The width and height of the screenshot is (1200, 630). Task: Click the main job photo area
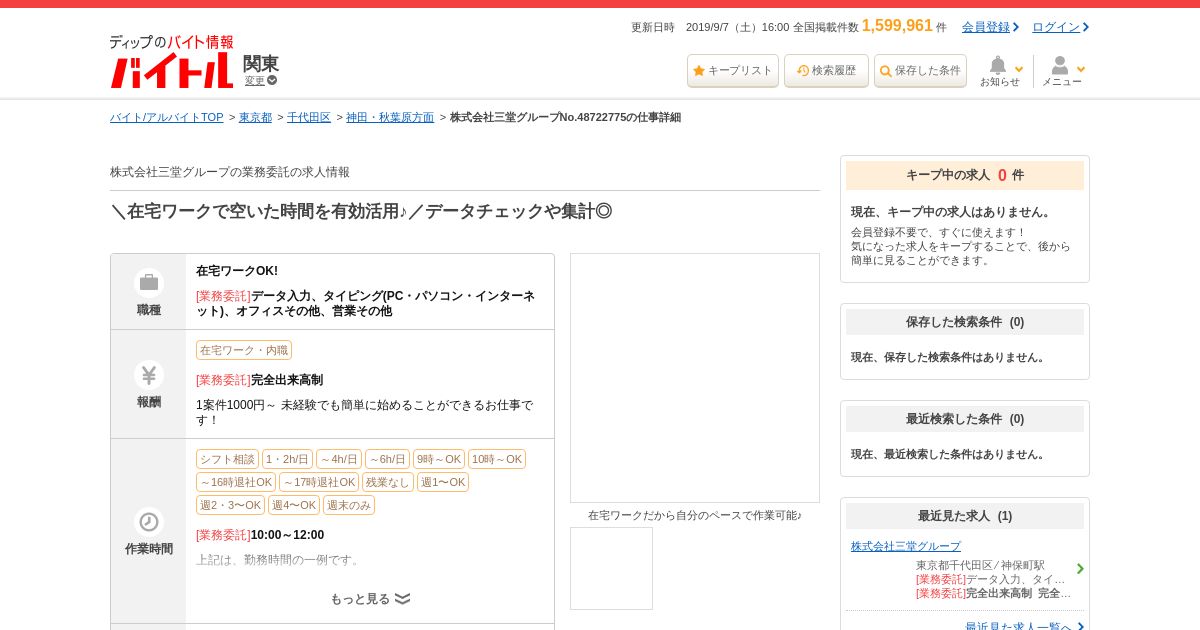695,378
